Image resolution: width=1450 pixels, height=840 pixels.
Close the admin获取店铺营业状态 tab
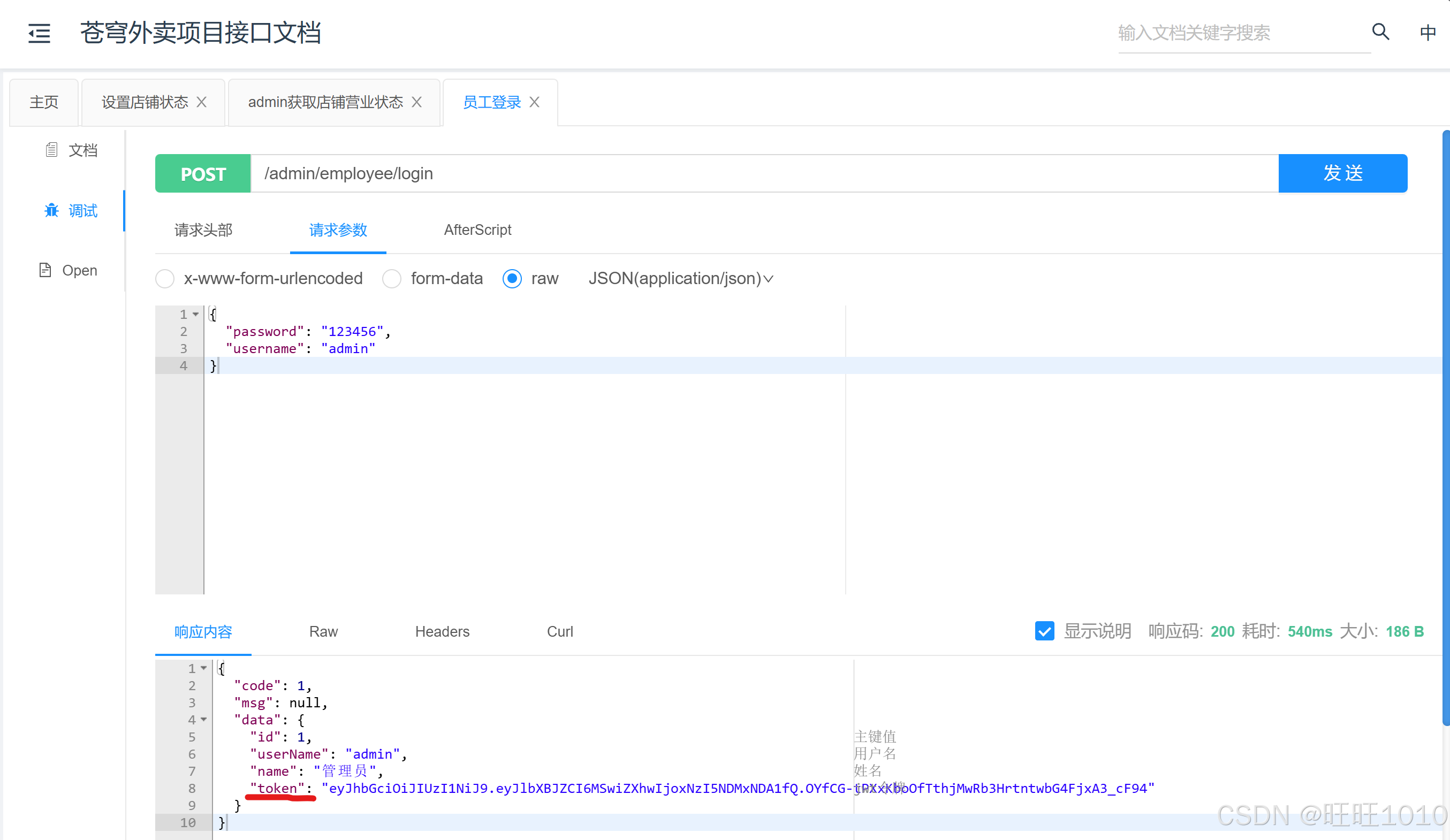pos(417,102)
